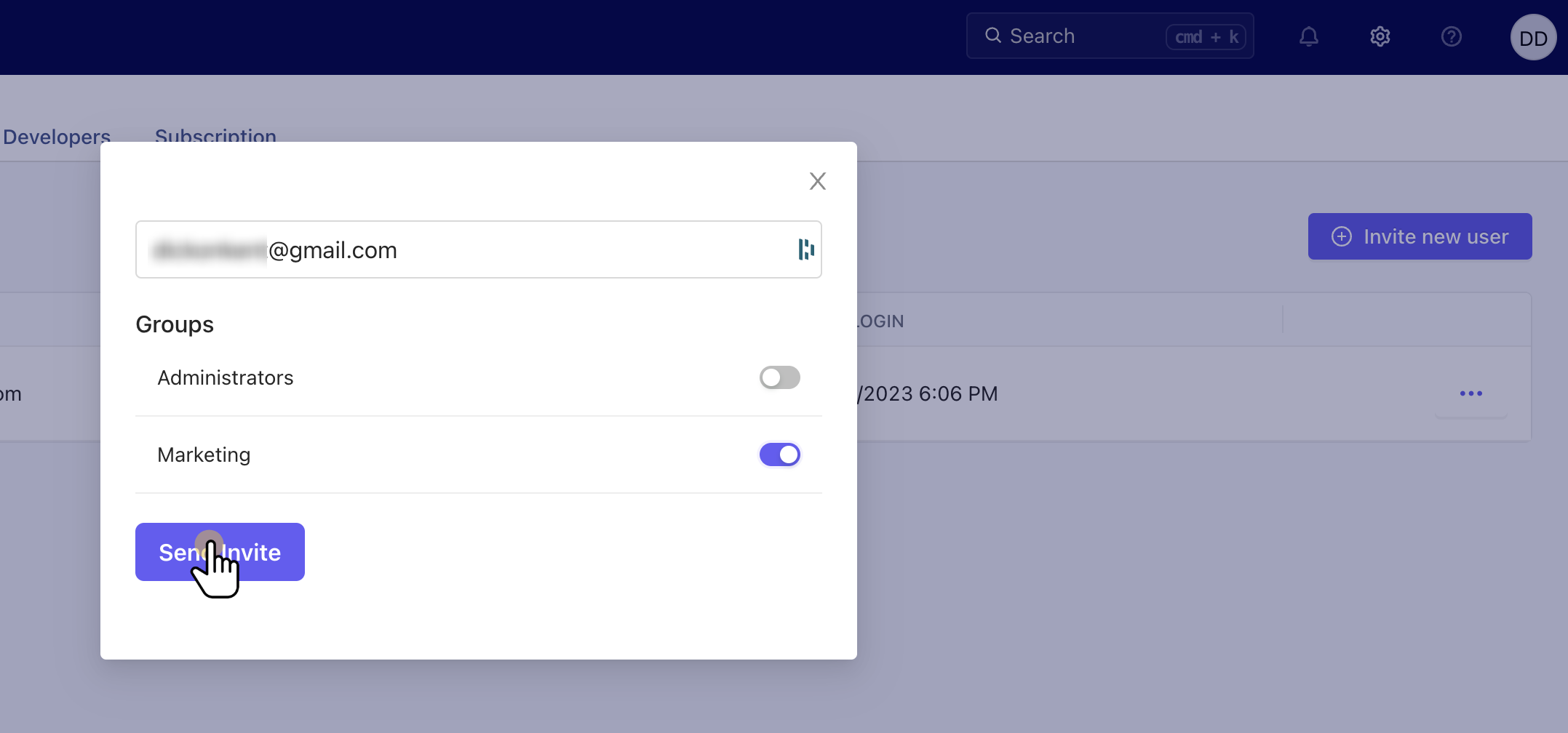Open the DD user avatar menu
Image resolution: width=1568 pixels, height=733 pixels.
[1532, 38]
